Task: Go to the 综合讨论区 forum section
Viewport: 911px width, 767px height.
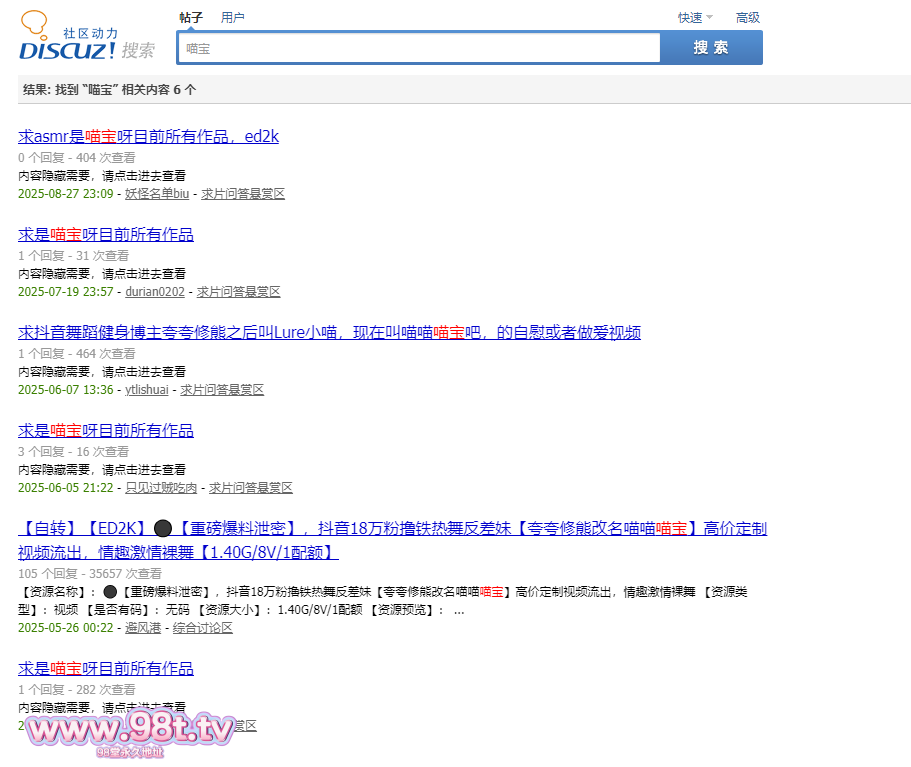Action: [203, 628]
